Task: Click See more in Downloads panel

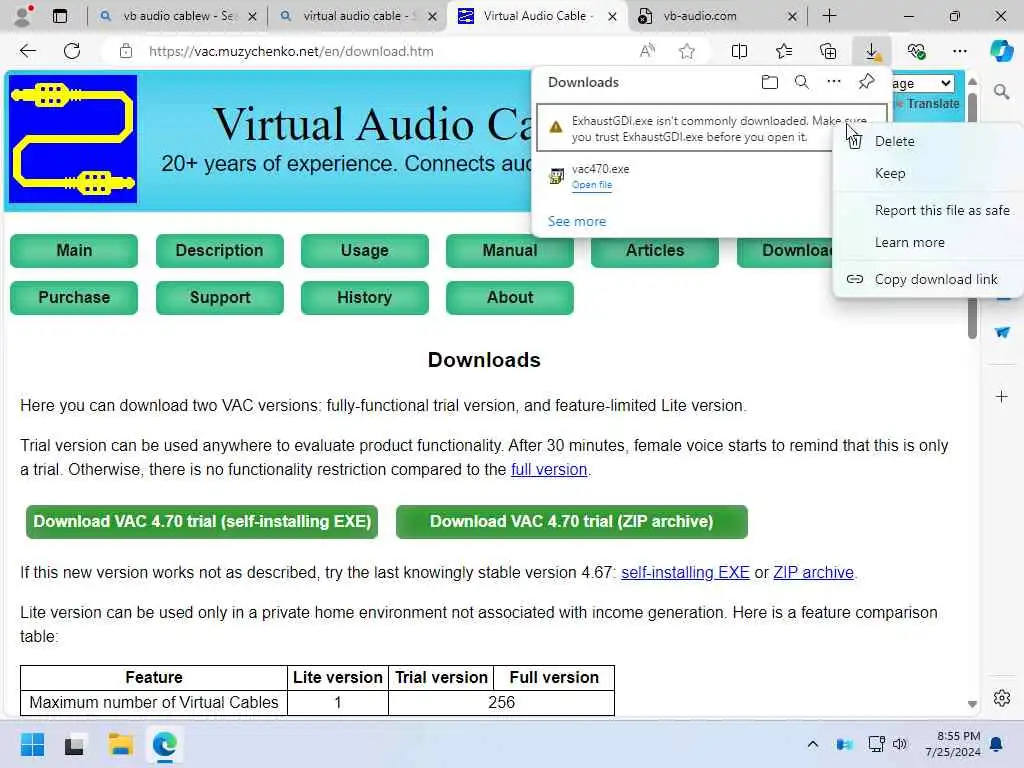Action: pos(577,221)
